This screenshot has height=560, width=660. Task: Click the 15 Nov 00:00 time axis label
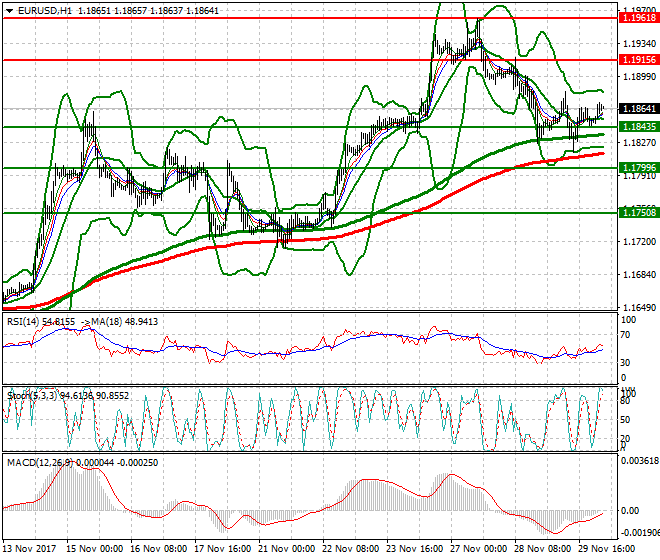click(95, 549)
